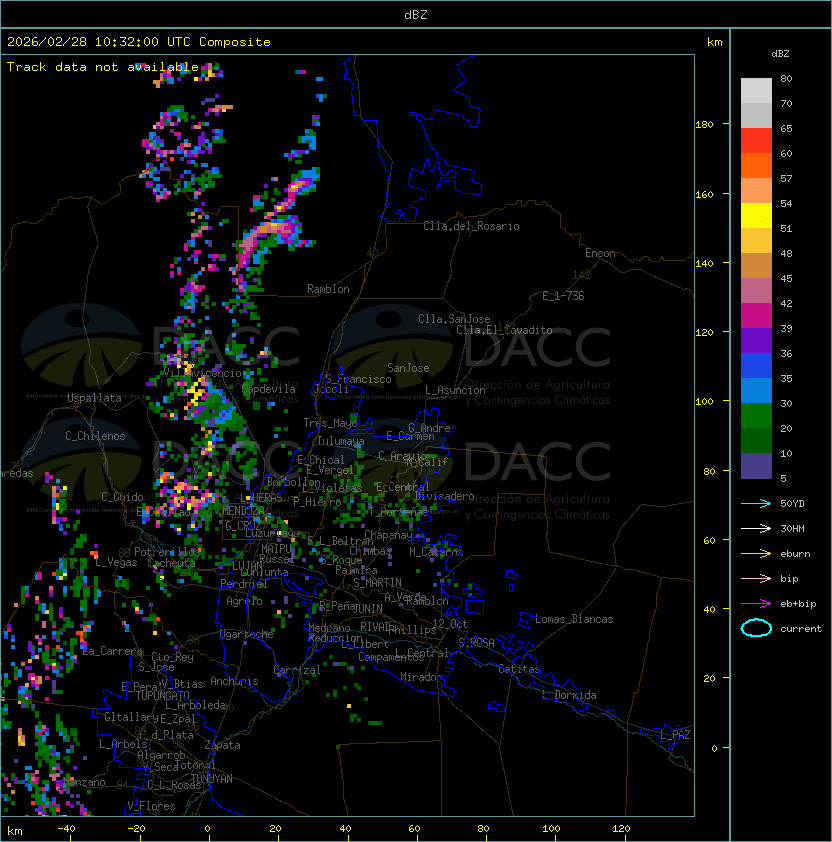Click the pink bip arrow legend icon
832x842 pixels.
coord(756,578)
